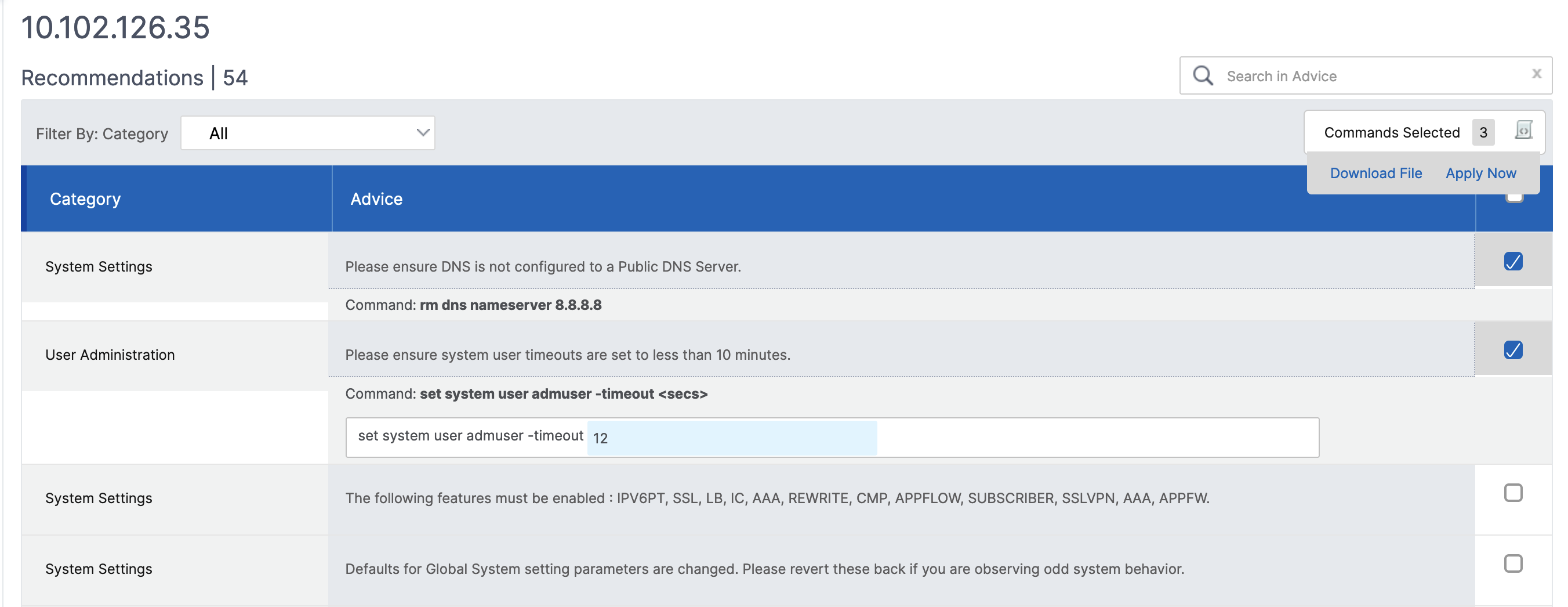
Task: Click Apply Now link
Action: 1480,173
